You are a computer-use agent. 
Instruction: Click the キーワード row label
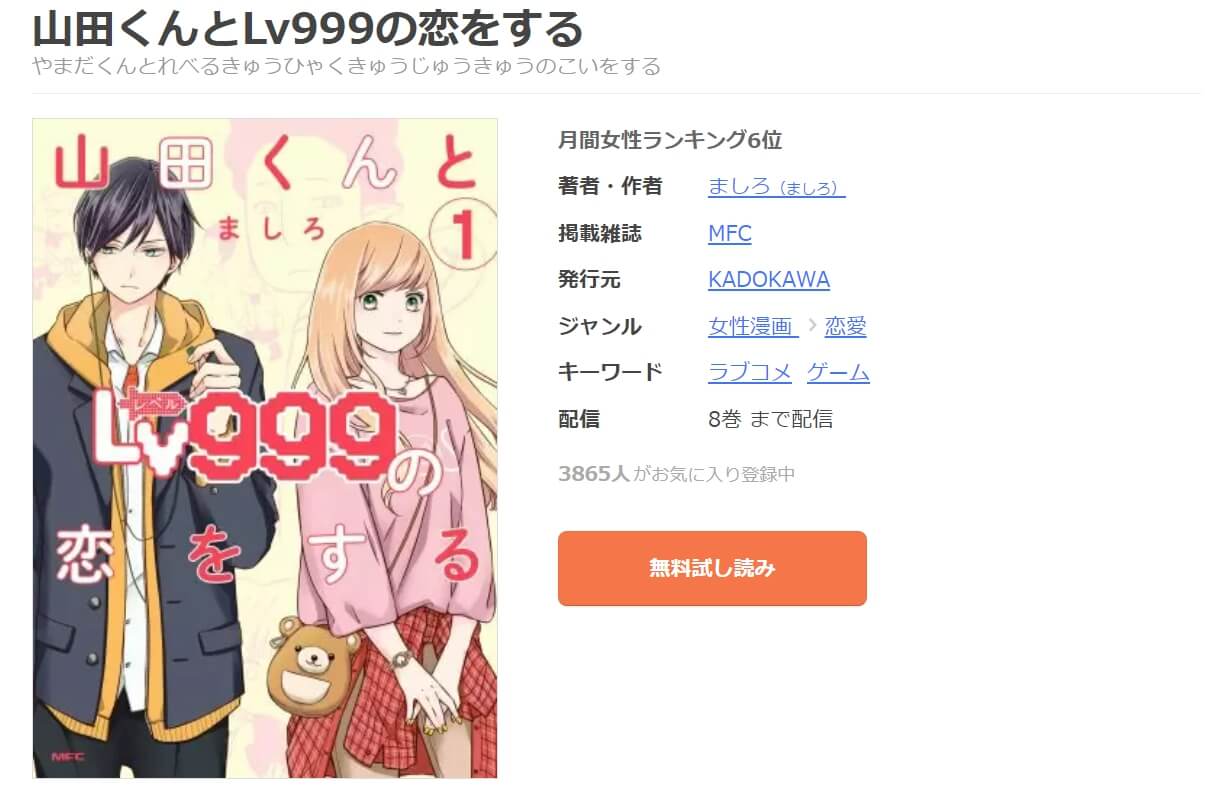coord(610,372)
